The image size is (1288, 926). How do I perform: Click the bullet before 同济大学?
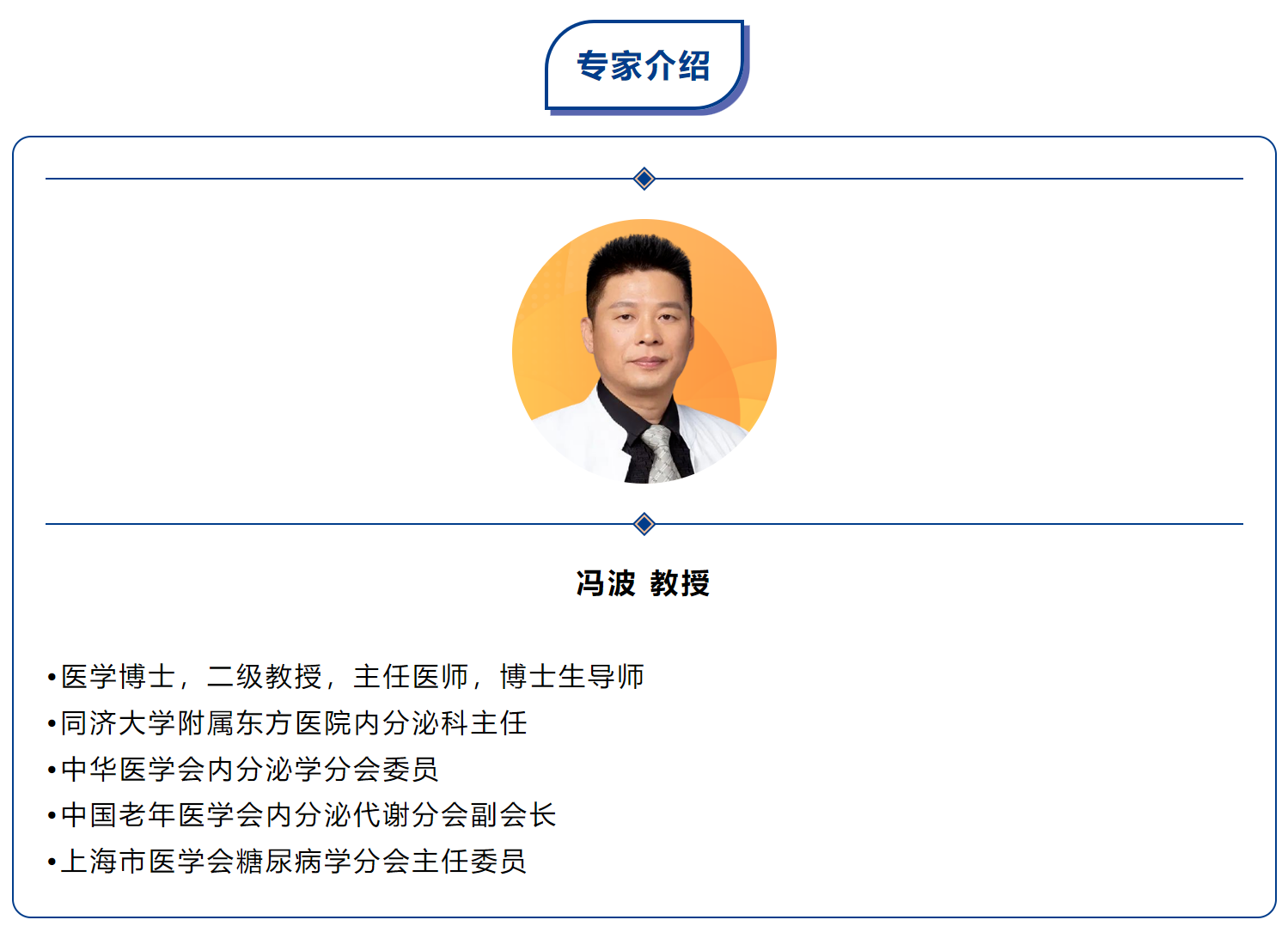tap(52, 725)
